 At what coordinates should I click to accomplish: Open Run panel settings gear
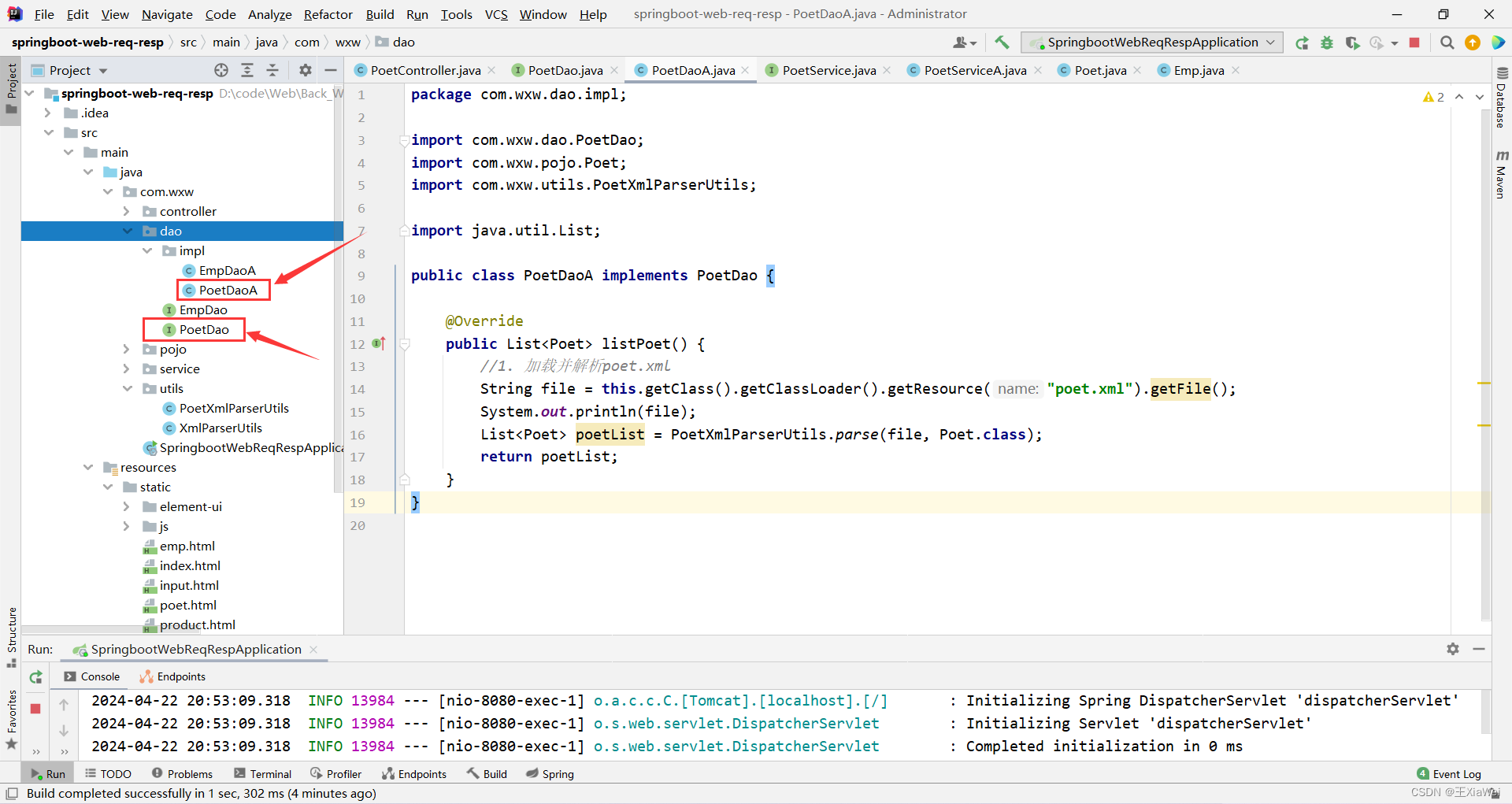click(x=1453, y=649)
